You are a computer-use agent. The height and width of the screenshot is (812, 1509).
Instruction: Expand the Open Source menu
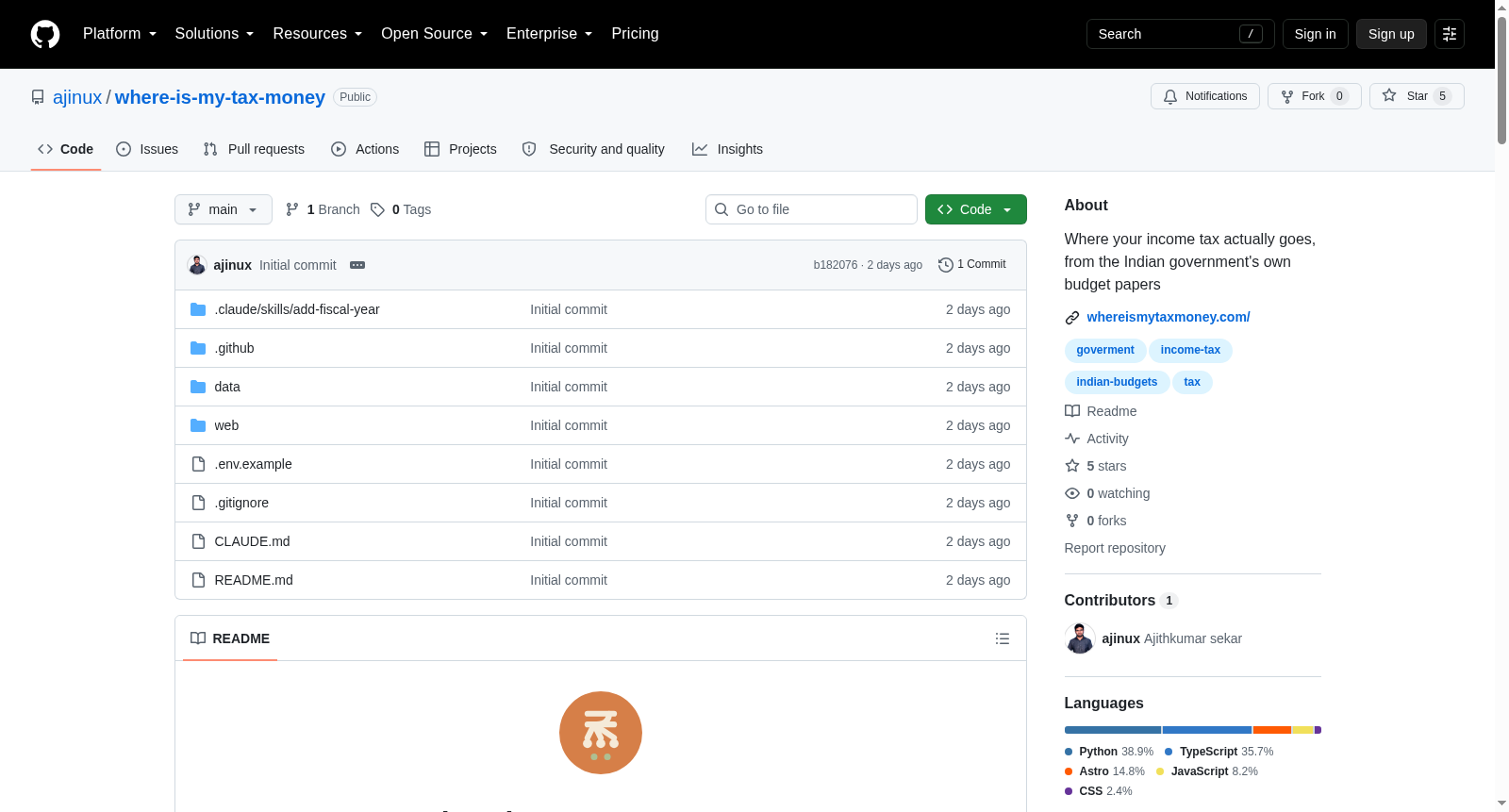click(434, 34)
